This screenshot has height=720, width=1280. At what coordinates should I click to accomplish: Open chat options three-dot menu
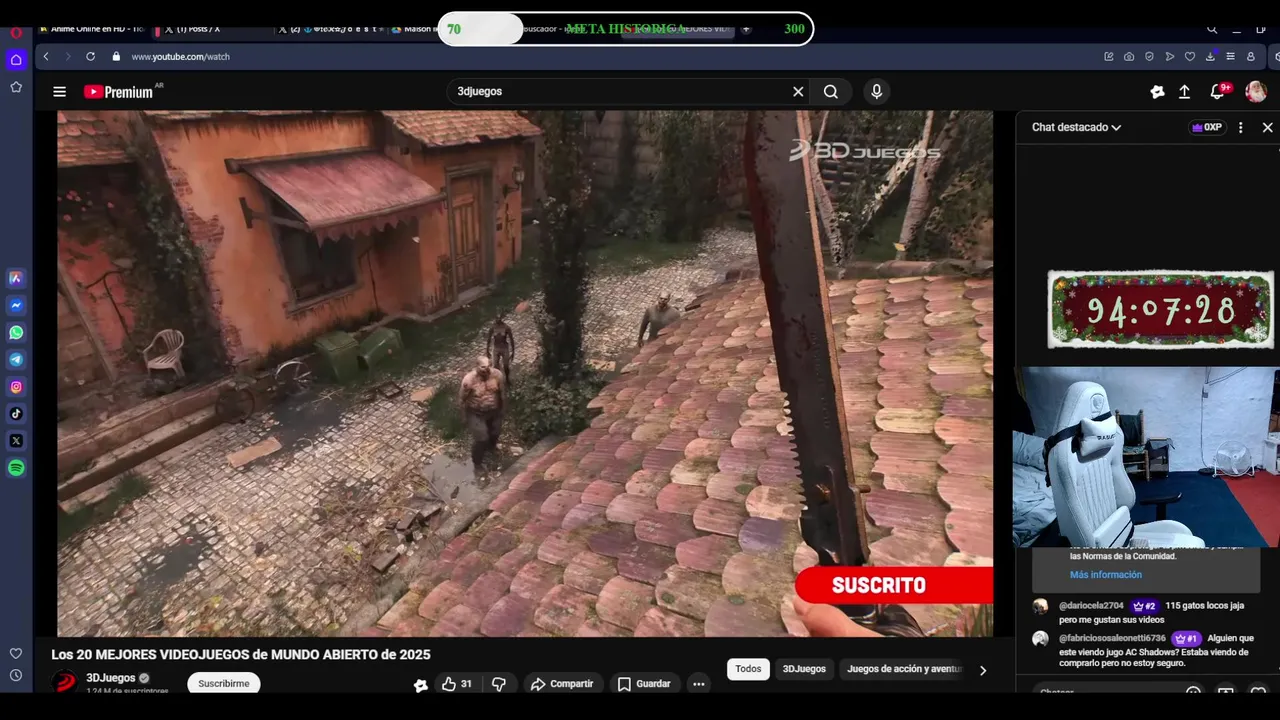pyautogui.click(x=1240, y=128)
